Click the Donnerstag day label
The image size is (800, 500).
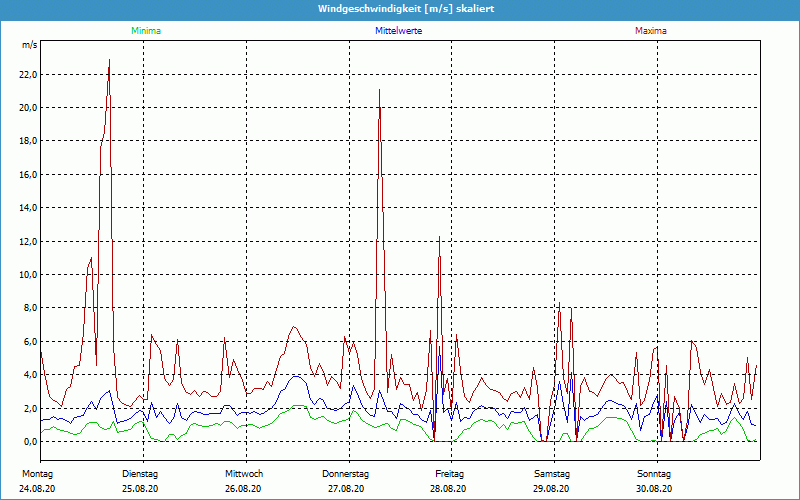(345, 474)
